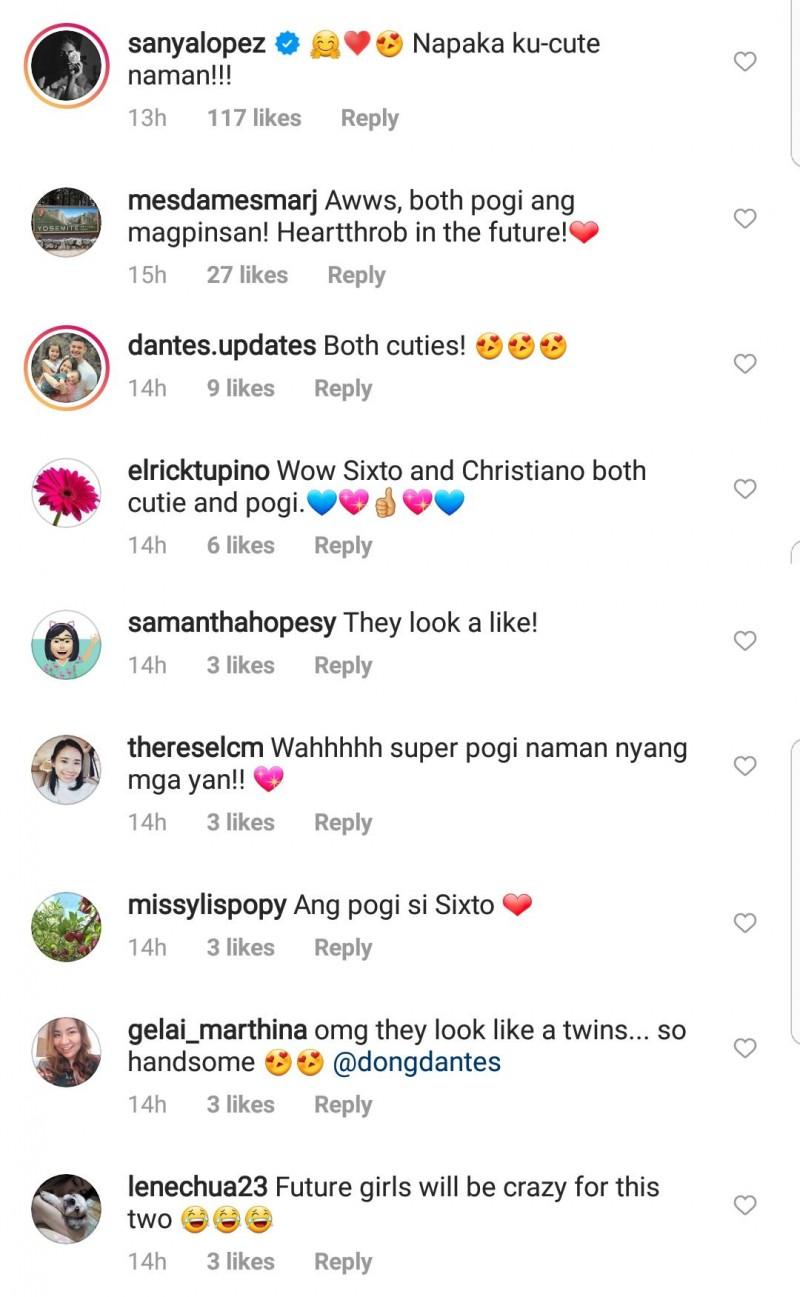Screen dimensions: 800x1297
Task: Open sanyalopez's profile picture
Action: [x=67, y=66]
